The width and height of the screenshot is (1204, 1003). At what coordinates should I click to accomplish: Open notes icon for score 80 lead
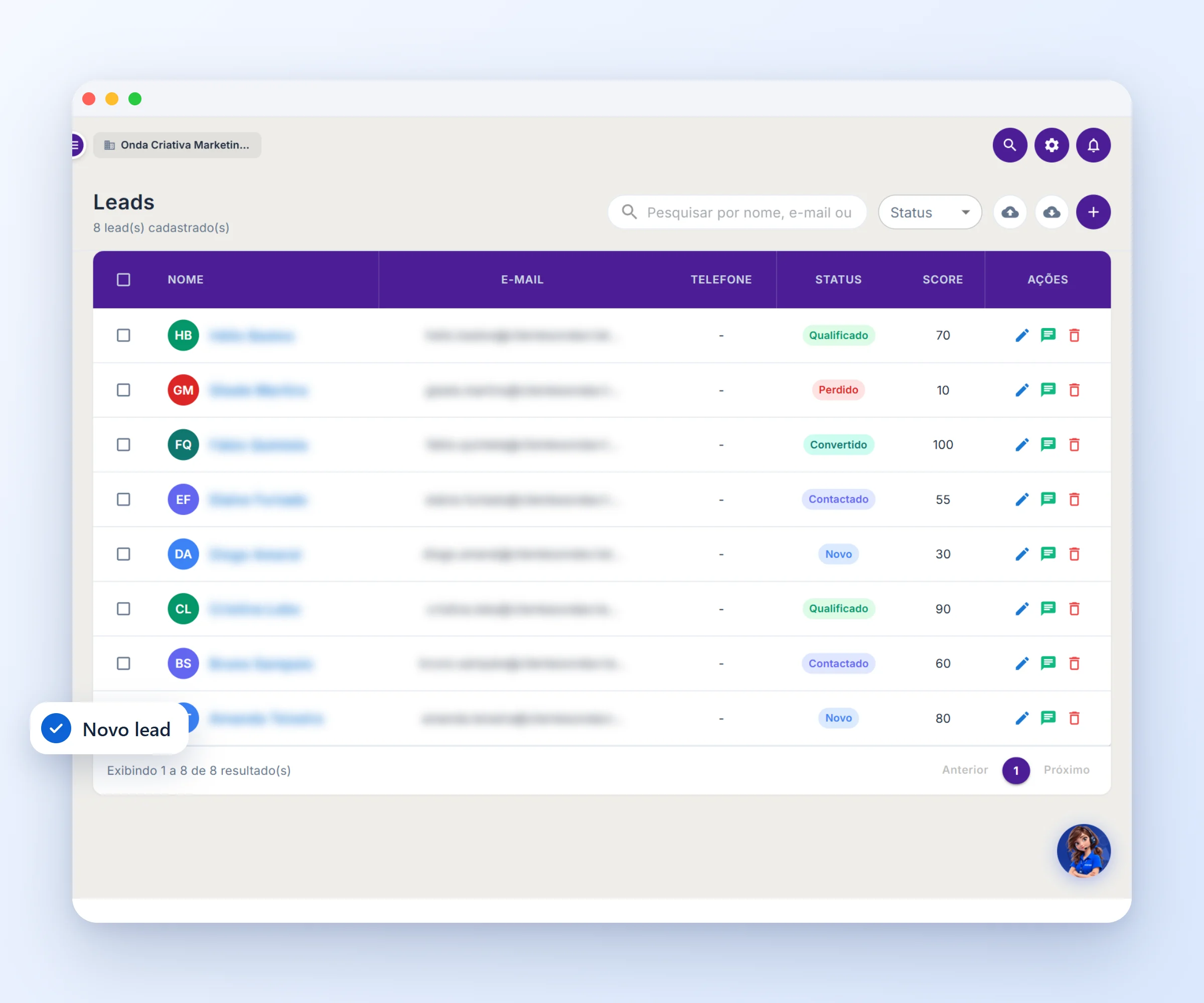(1048, 718)
